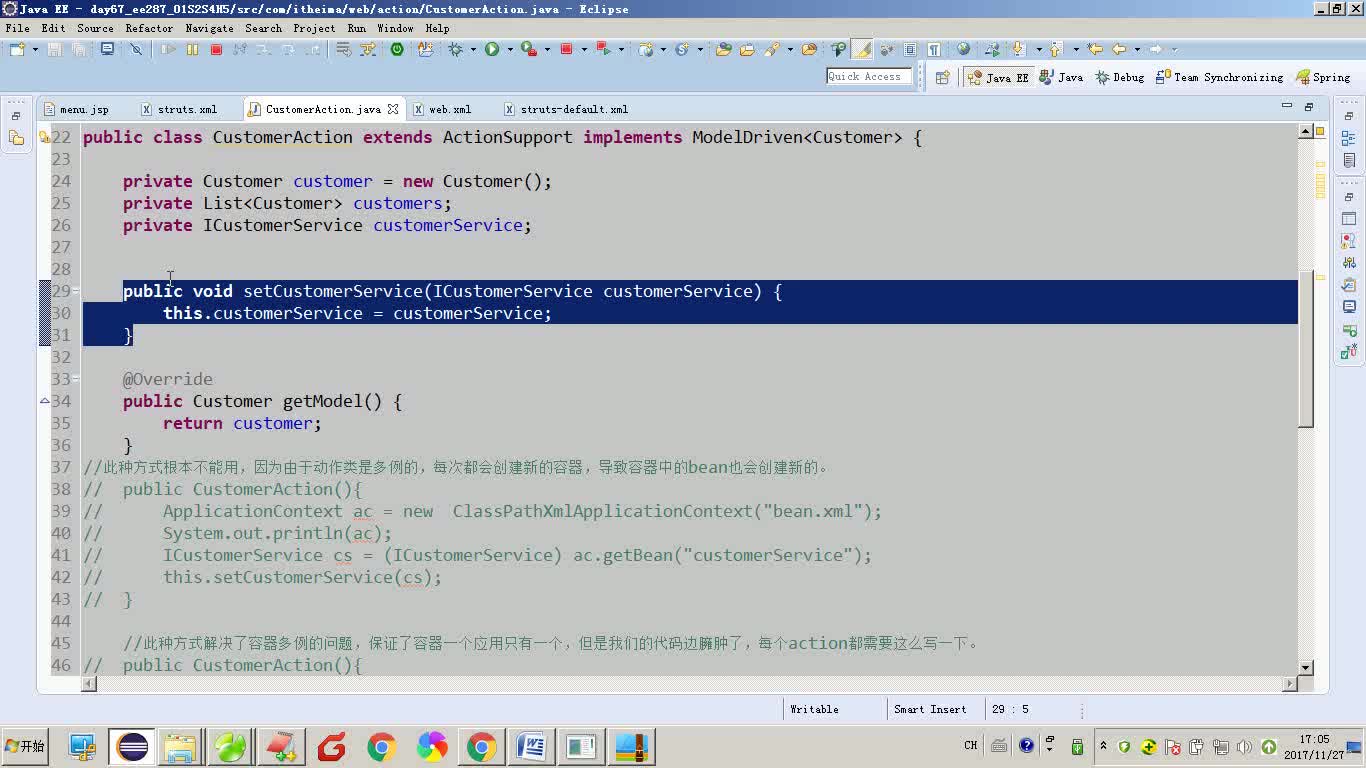Click the New file wizard icon
This screenshot has height=768, width=1366.
pos(17,49)
